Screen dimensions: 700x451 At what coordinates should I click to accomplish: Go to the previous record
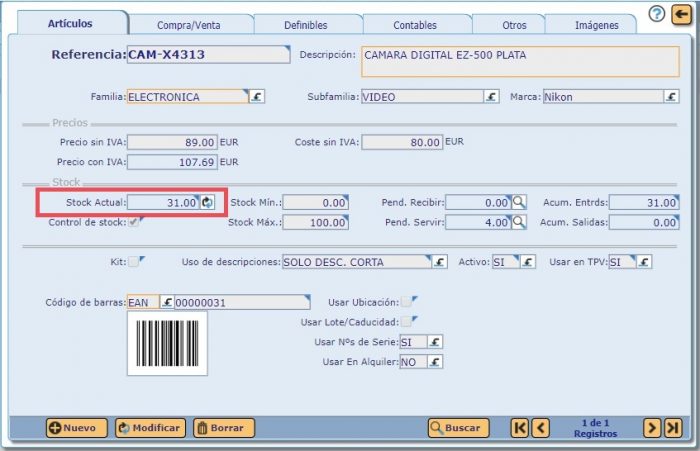pos(540,428)
